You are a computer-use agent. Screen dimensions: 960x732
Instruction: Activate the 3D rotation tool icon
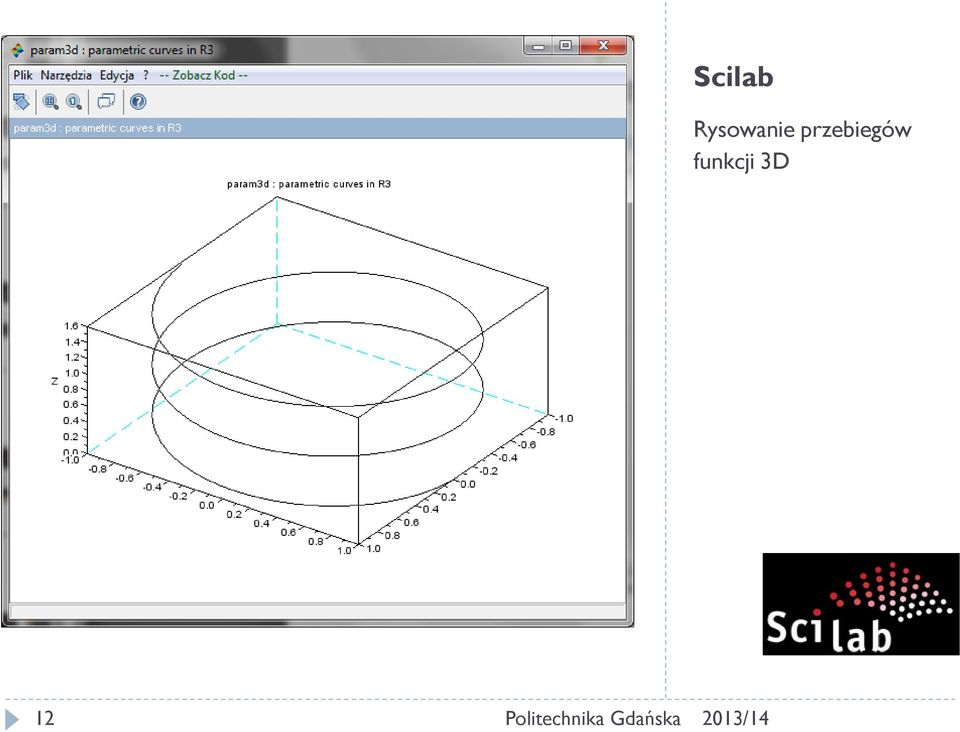point(21,102)
